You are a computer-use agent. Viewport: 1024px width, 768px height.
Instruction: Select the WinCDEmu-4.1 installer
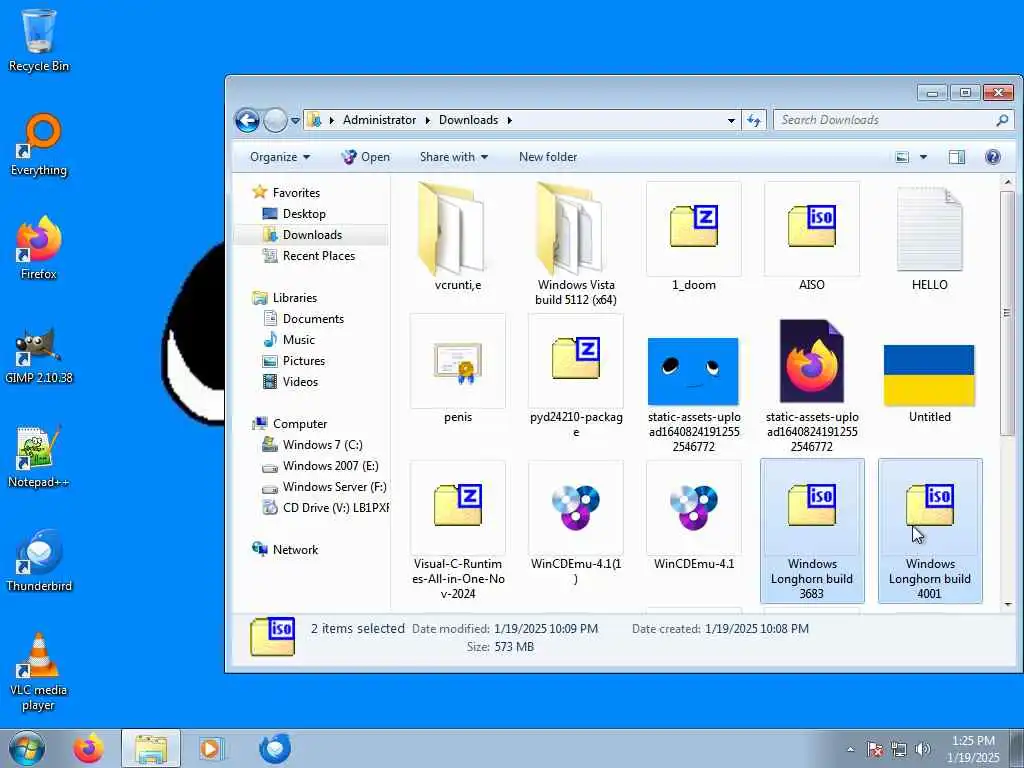pos(694,516)
